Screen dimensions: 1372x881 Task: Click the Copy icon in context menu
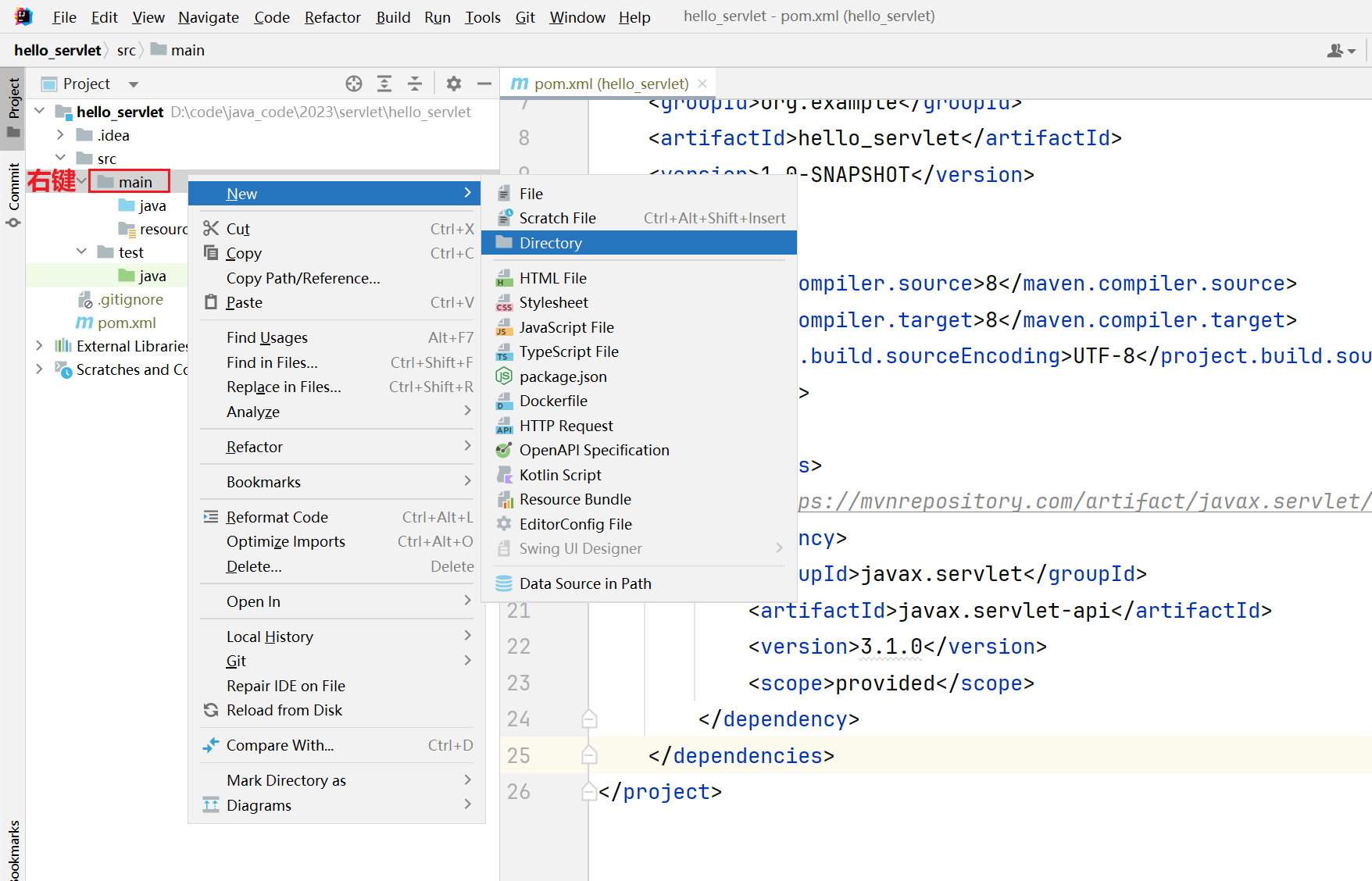click(x=211, y=252)
